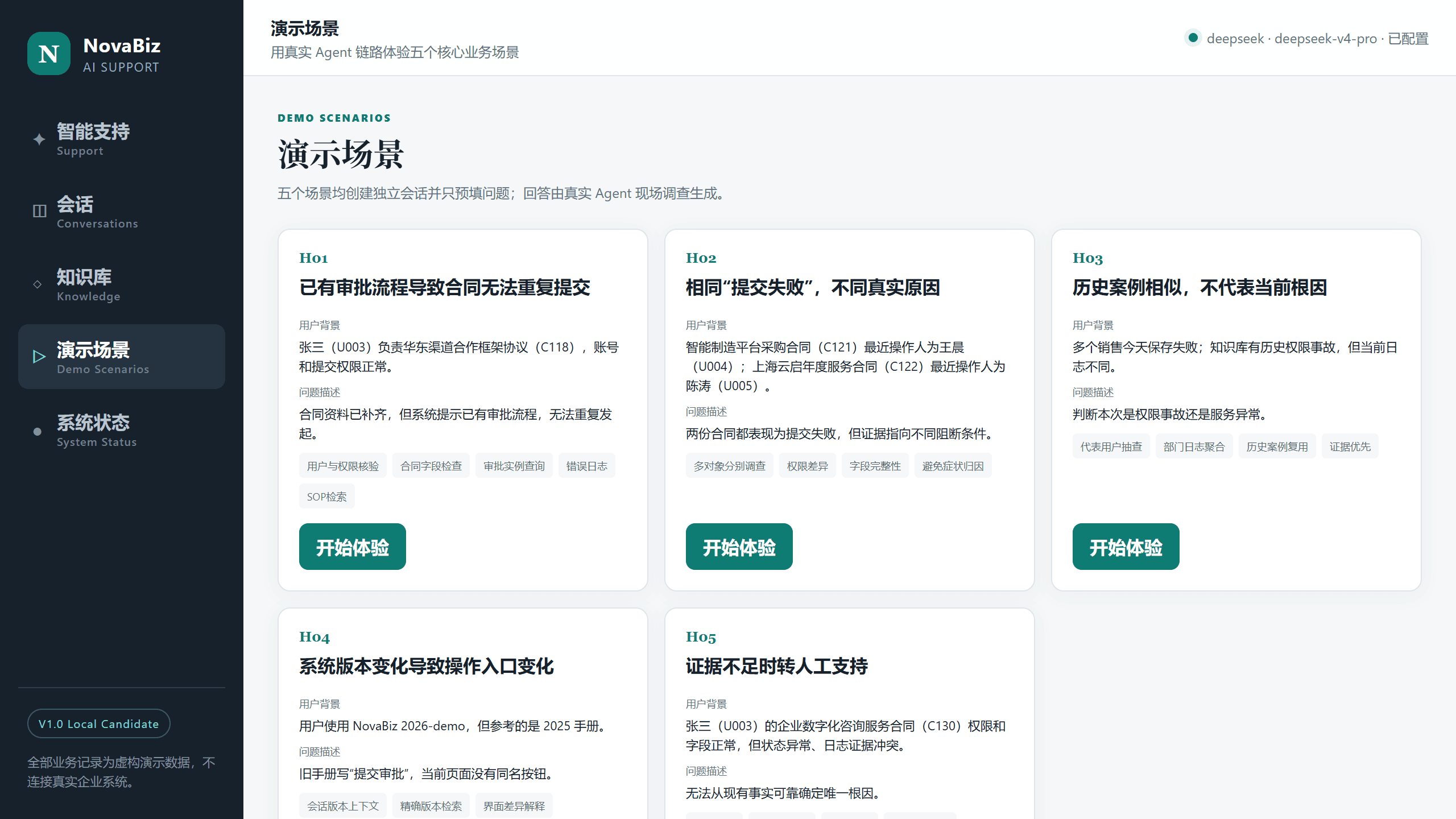Click the SOP检索 tag
The image size is (1456, 819).
tap(327, 497)
